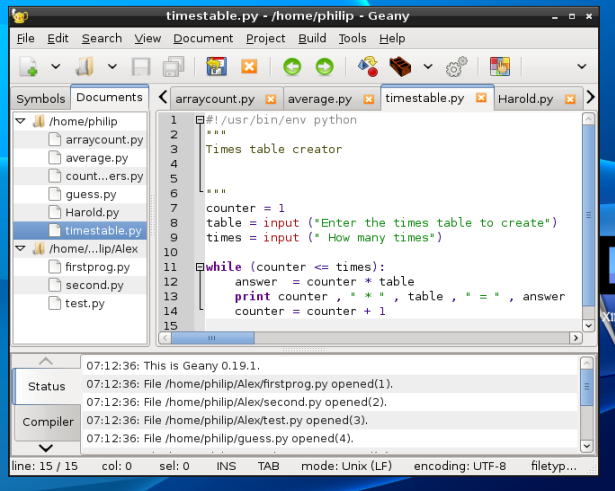Fold the docstring block at line 1
Screen dimensions: 615x491
coord(200,120)
